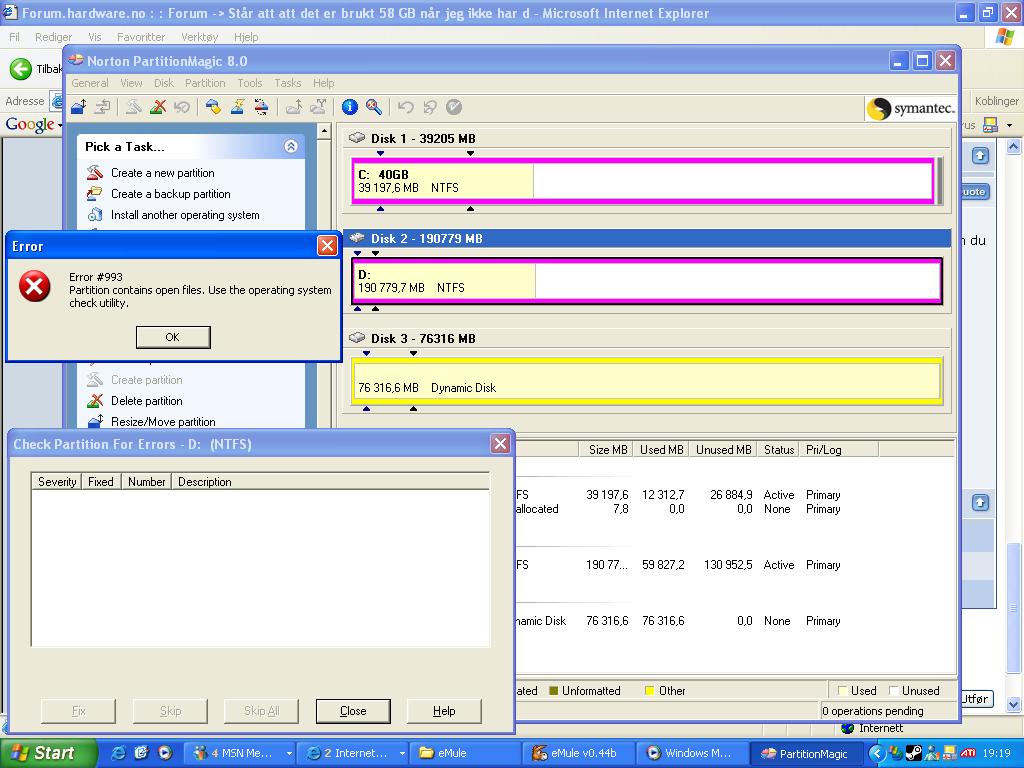Select the Resize/Move partition toolbar icon
This screenshot has width=1024, height=768.
click(x=79, y=106)
